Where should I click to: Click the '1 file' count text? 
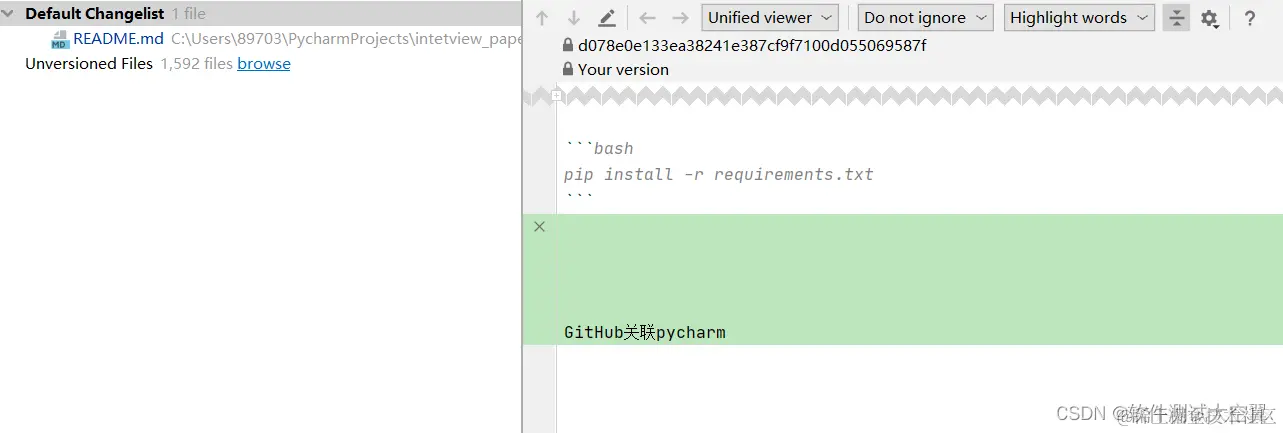point(188,14)
